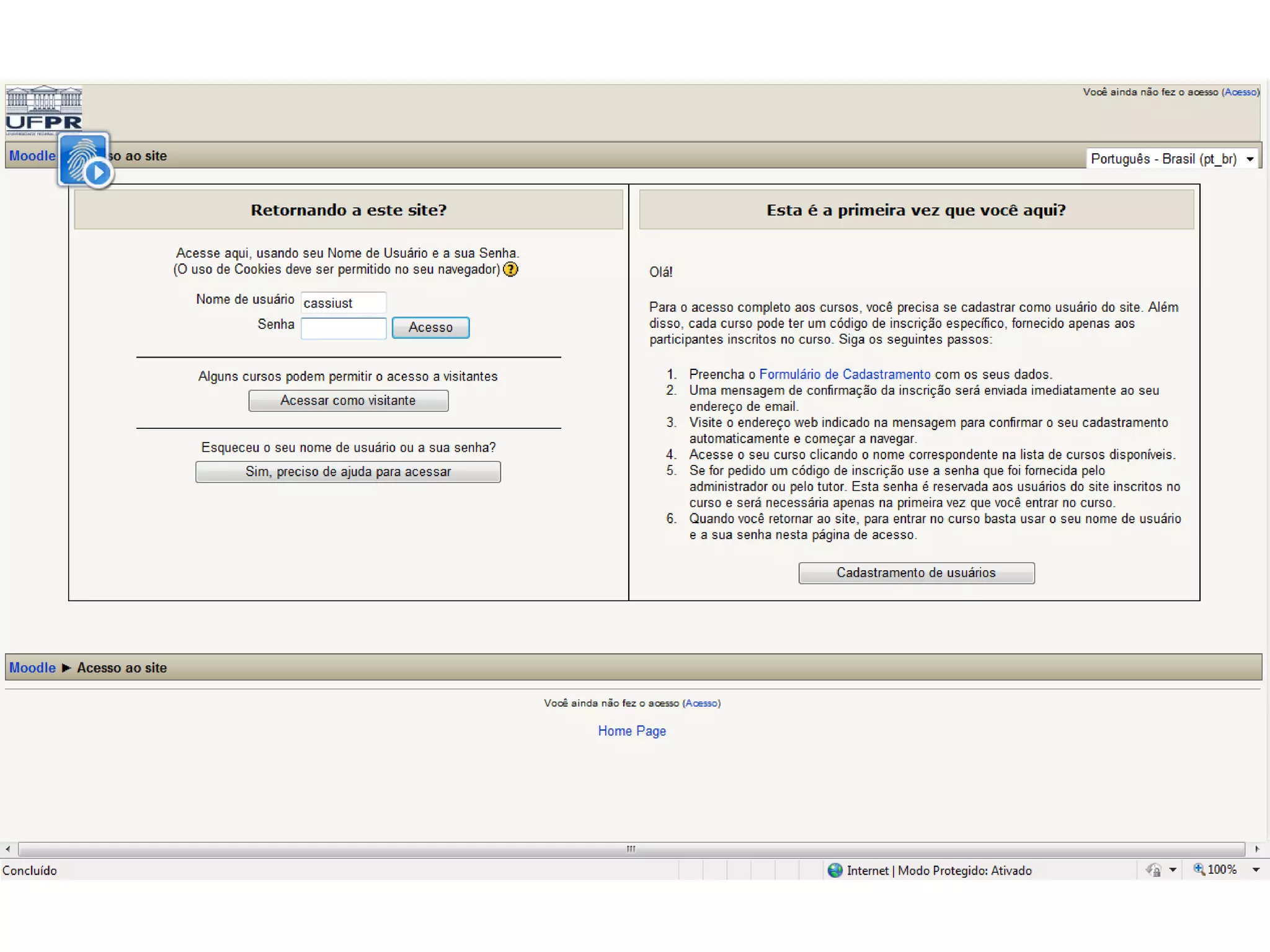The width and height of the screenshot is (1270, 952).
Task: Click the Moodle breadcrumb link at the bottom
Action: [32, 668]
